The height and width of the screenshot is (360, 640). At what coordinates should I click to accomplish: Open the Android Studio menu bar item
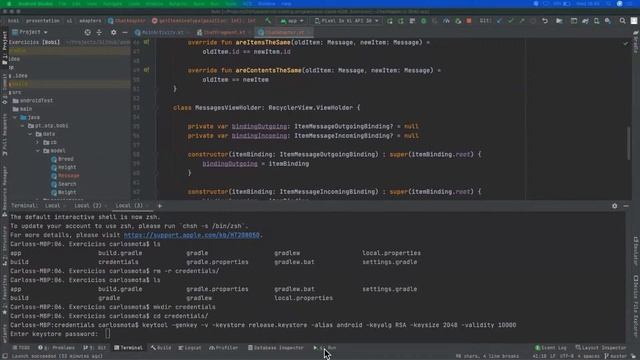coord(36,4)
